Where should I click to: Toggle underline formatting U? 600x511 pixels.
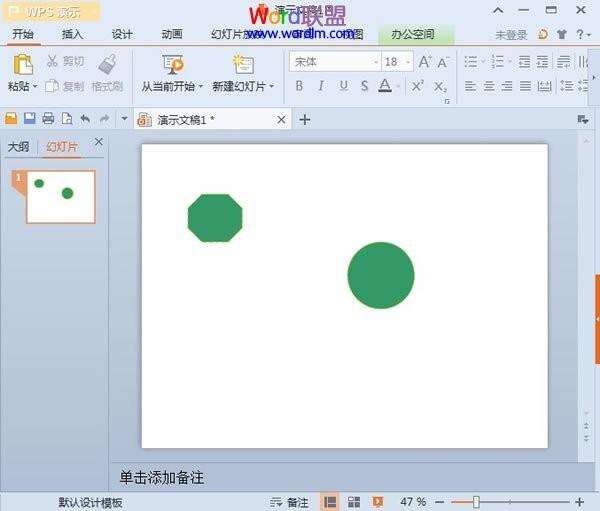[344, 86]
